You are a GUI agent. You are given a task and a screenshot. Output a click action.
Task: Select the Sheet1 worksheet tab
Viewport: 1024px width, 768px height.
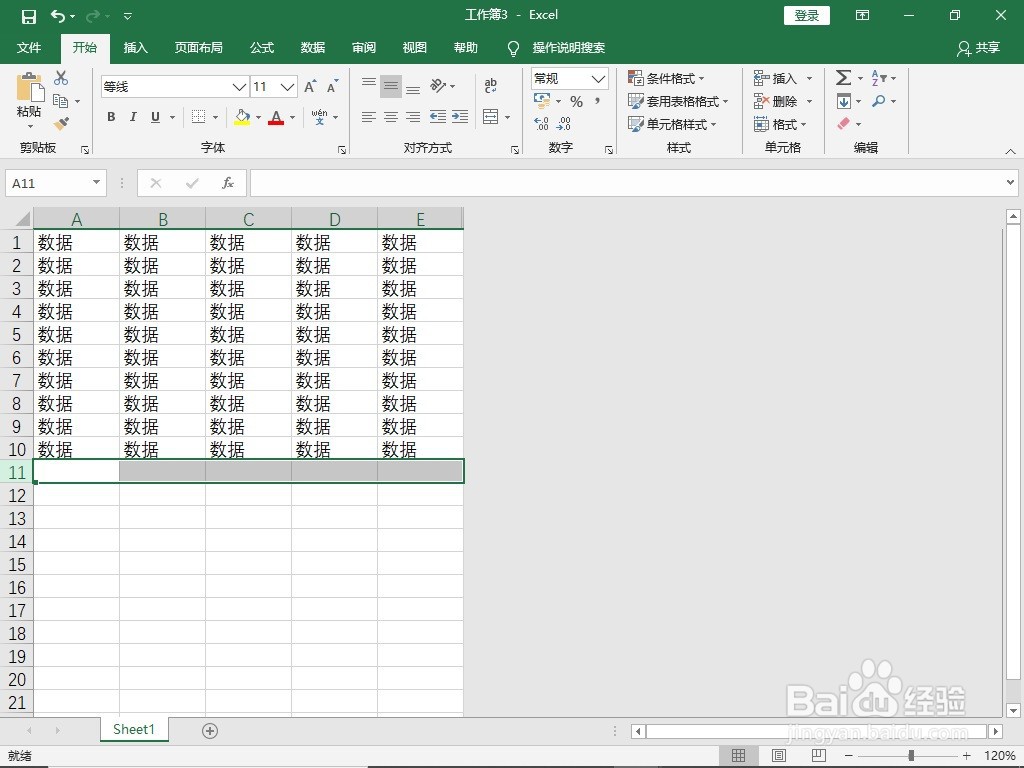coord(134,729)
